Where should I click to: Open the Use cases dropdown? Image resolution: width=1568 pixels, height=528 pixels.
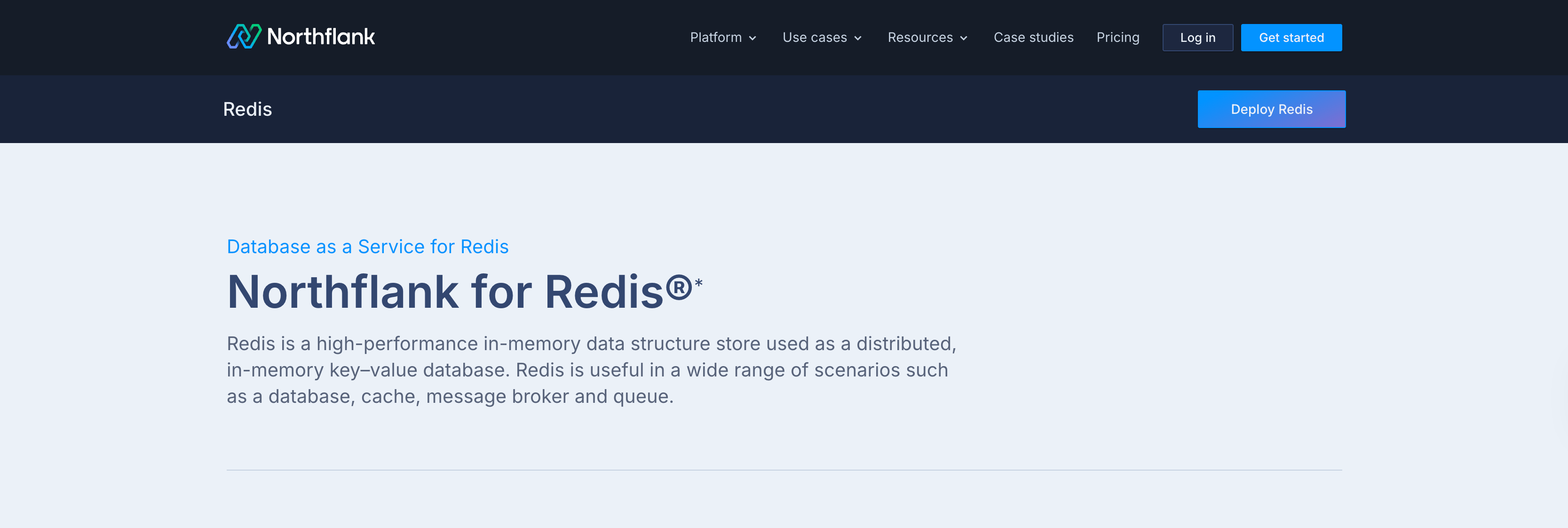click(x=815, y=37)
